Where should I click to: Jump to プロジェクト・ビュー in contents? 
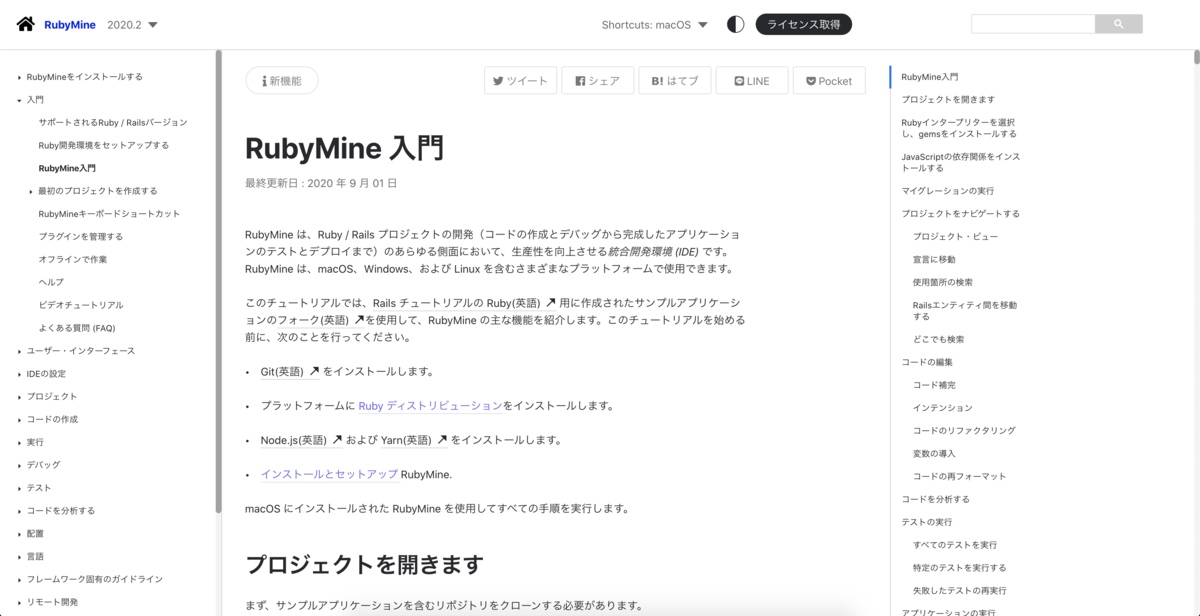click(955, 237)
